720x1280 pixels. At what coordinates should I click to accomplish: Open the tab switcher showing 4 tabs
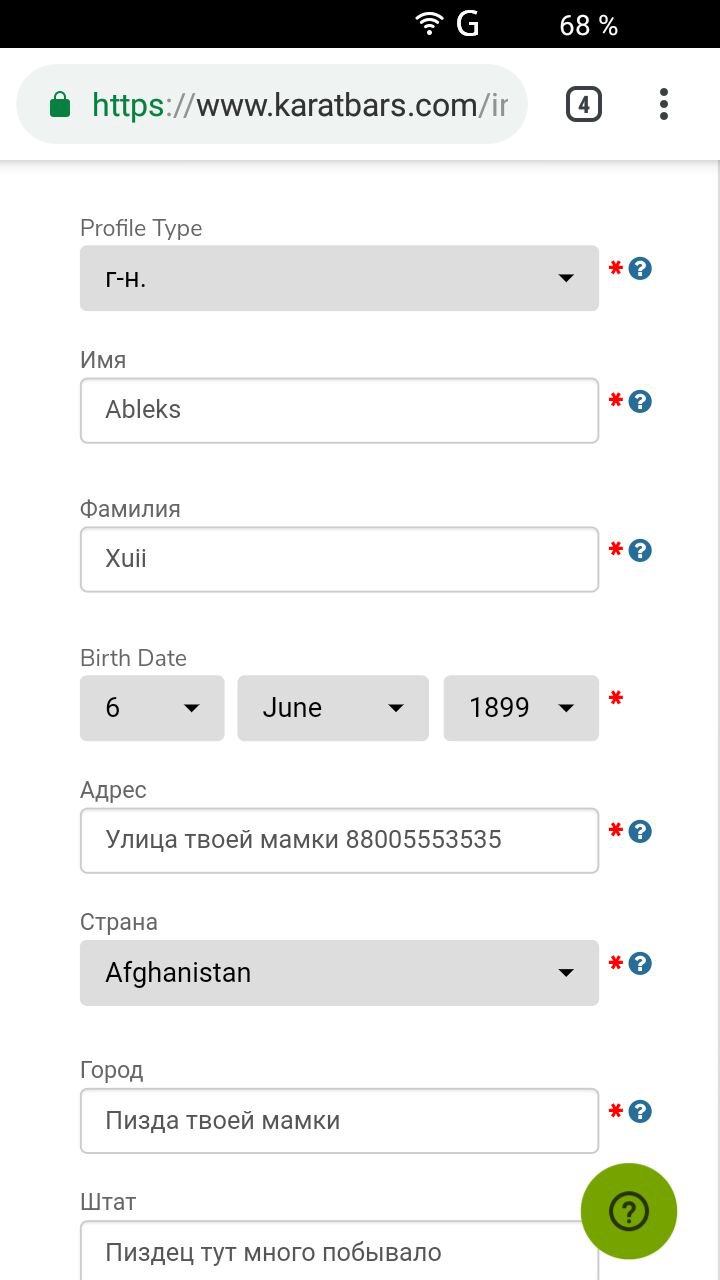coord(584,104)
